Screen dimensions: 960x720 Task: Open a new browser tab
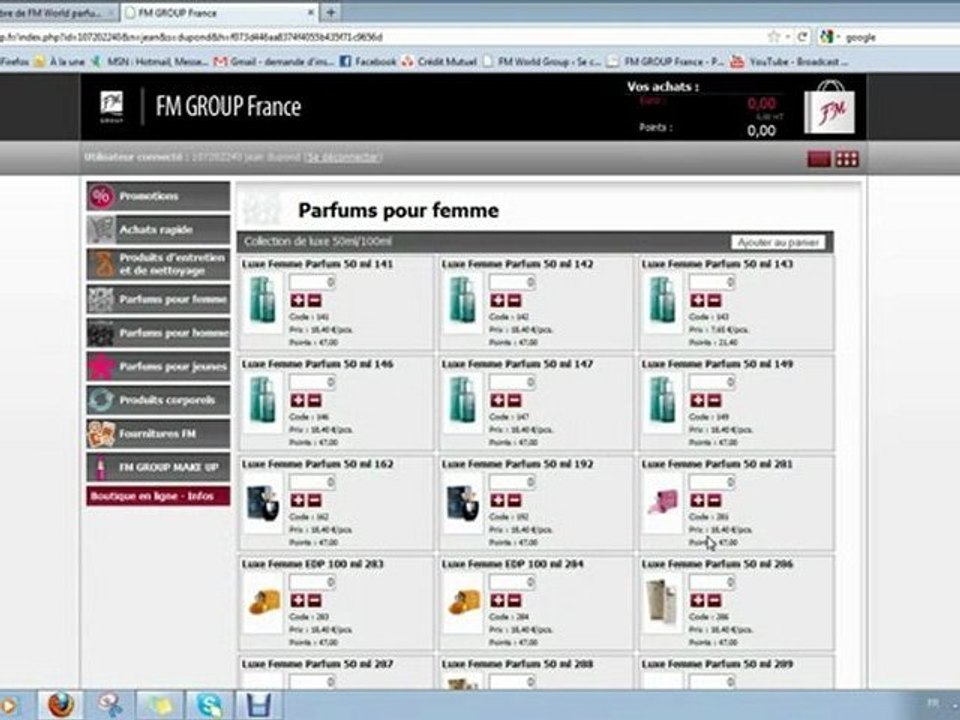[331, 12]
